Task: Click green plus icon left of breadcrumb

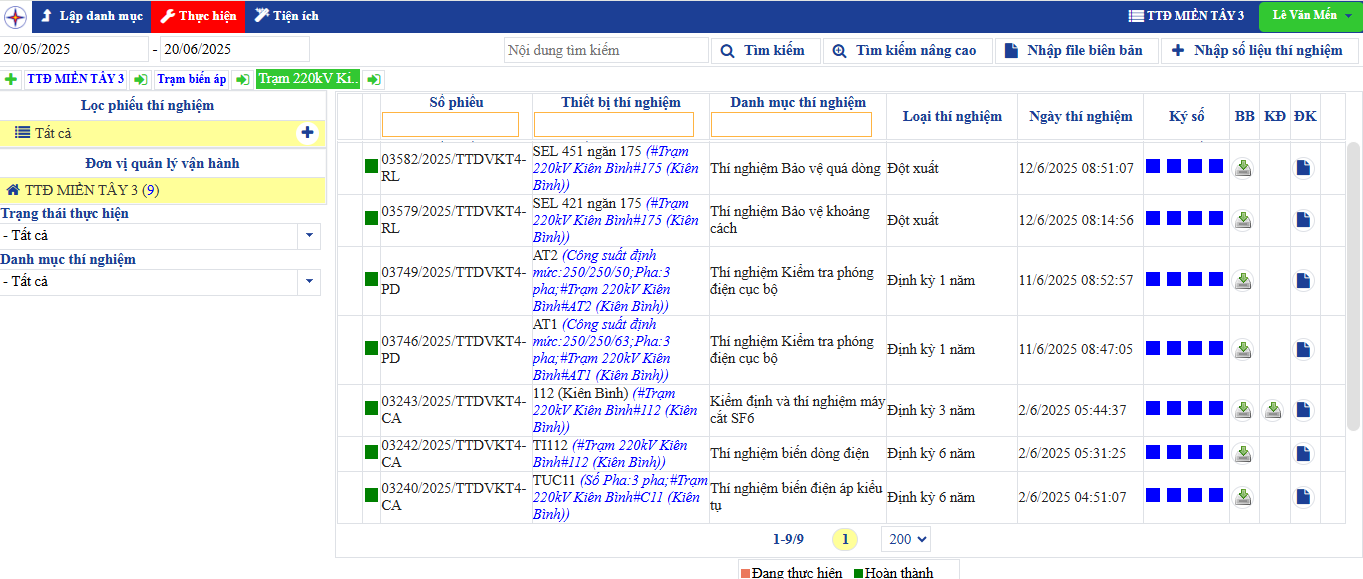Action: [x=11, y=80]
